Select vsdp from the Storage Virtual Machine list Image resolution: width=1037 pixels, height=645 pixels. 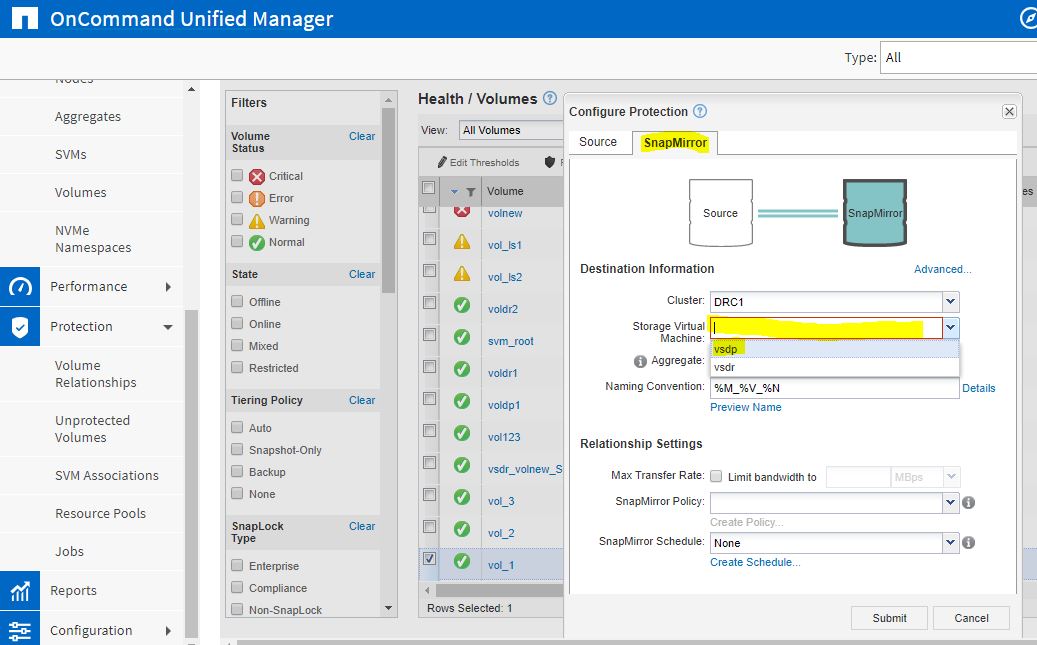(x=727, y=349)
